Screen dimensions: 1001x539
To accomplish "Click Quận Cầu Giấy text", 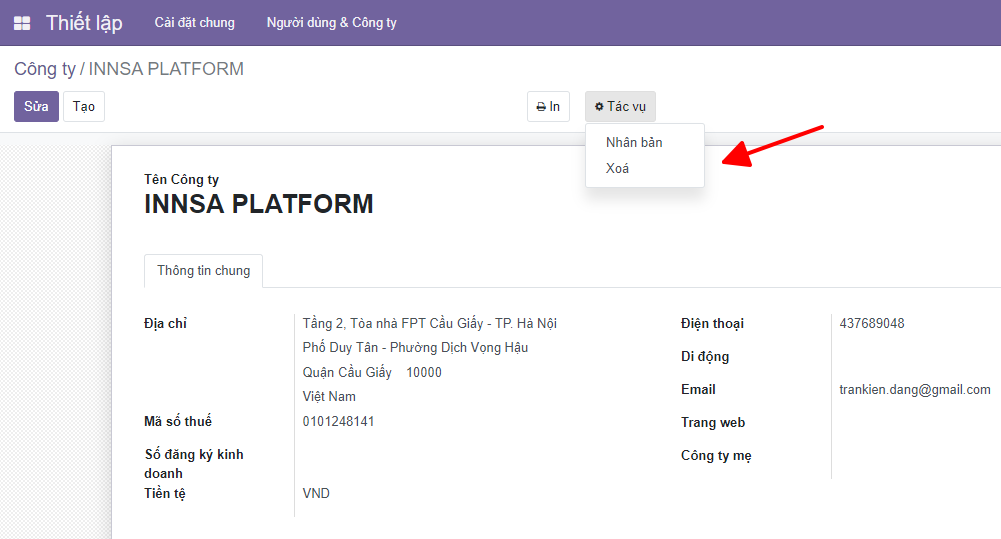I will [347, 372].
